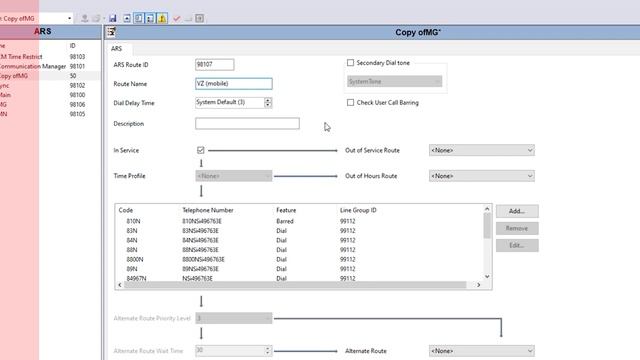Open the Alternate Route dropdown
Image resolution: width=640 pixels, height=360 pixels.
click(x=482, y=351)
